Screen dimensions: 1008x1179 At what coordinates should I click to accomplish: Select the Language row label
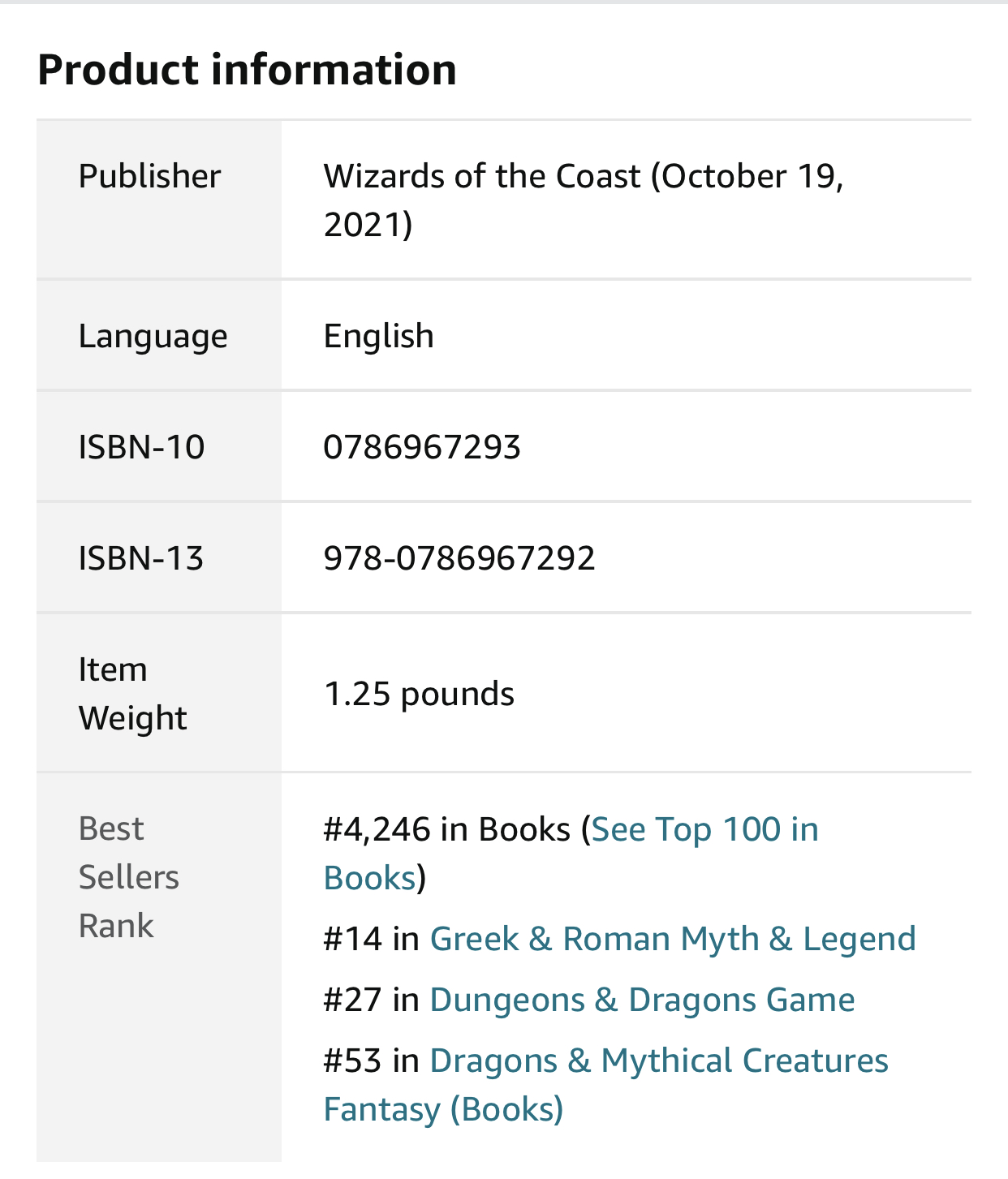[153, 337]
